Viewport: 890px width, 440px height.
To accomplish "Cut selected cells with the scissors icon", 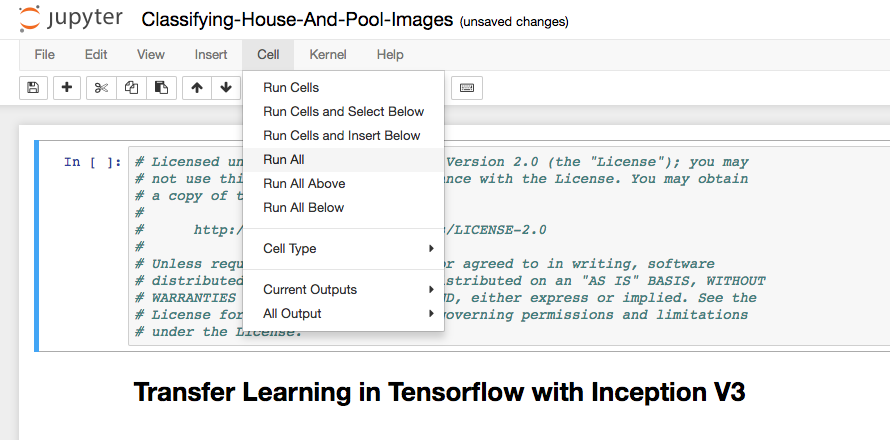I will pos(101,88).
